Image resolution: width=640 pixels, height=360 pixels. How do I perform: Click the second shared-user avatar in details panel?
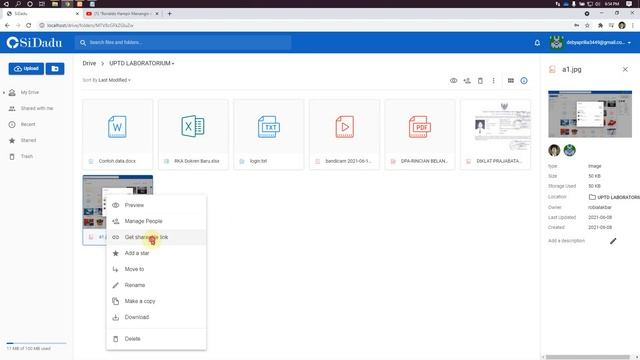[569, 150]
